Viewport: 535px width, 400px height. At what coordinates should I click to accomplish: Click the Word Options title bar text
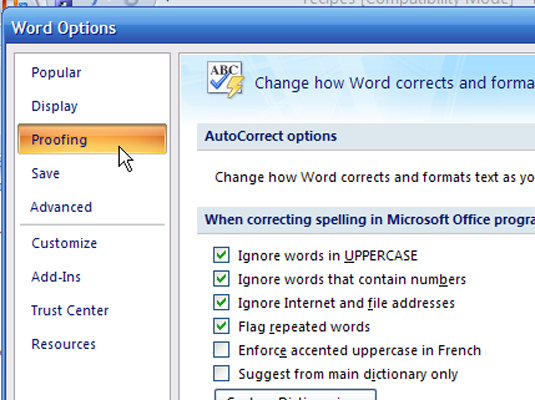[x=64, y=28]
